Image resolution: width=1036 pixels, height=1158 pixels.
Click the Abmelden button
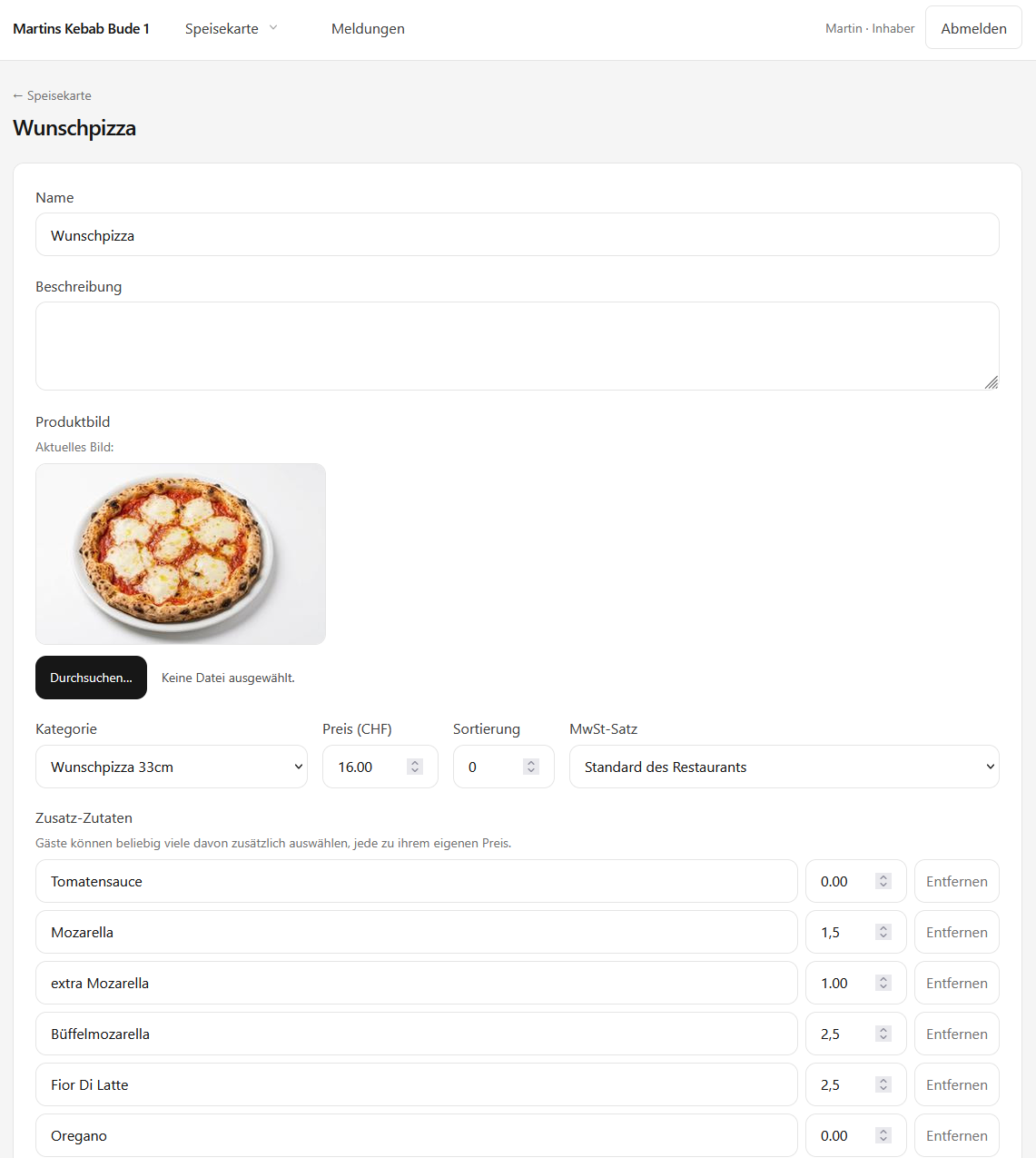click(x=973, y=28)
